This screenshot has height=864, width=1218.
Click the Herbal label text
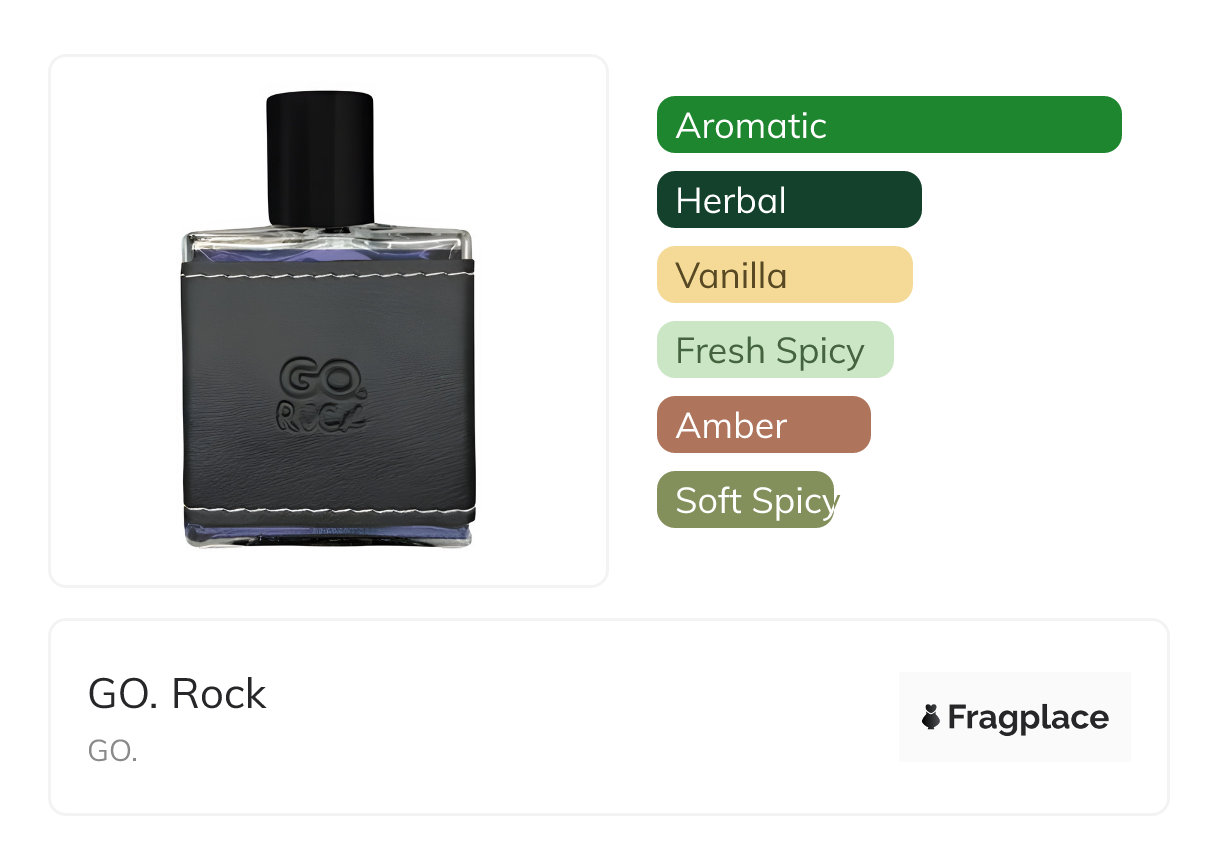(731, 201)
